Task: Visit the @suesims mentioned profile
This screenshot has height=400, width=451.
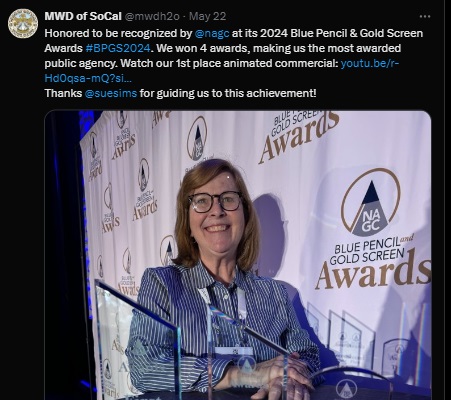Action: [111, 93]
